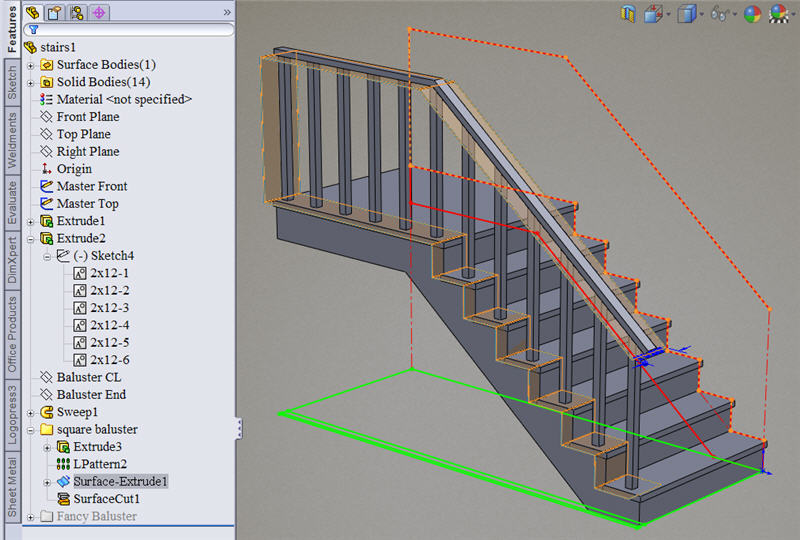Select the 2x12-3 block
800x540 pixels.
(110, 308)
